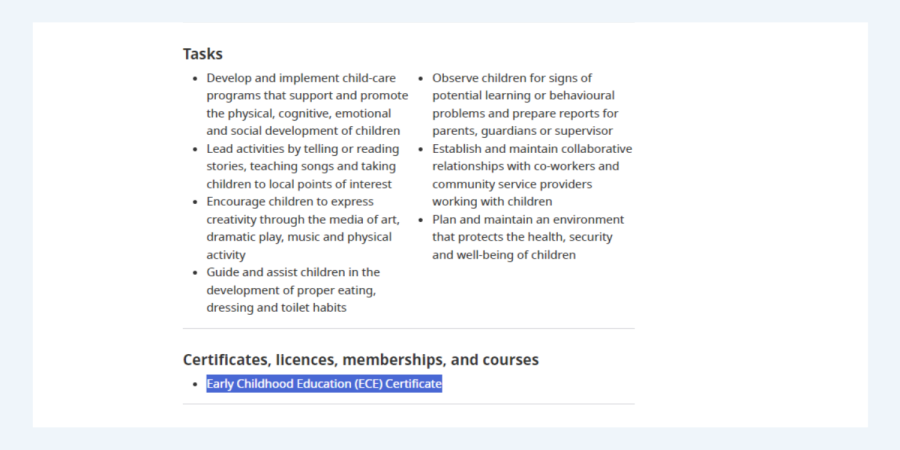Click the single word line "activity"
This screenshot has width=900, height=450.
tap(226, 255)
